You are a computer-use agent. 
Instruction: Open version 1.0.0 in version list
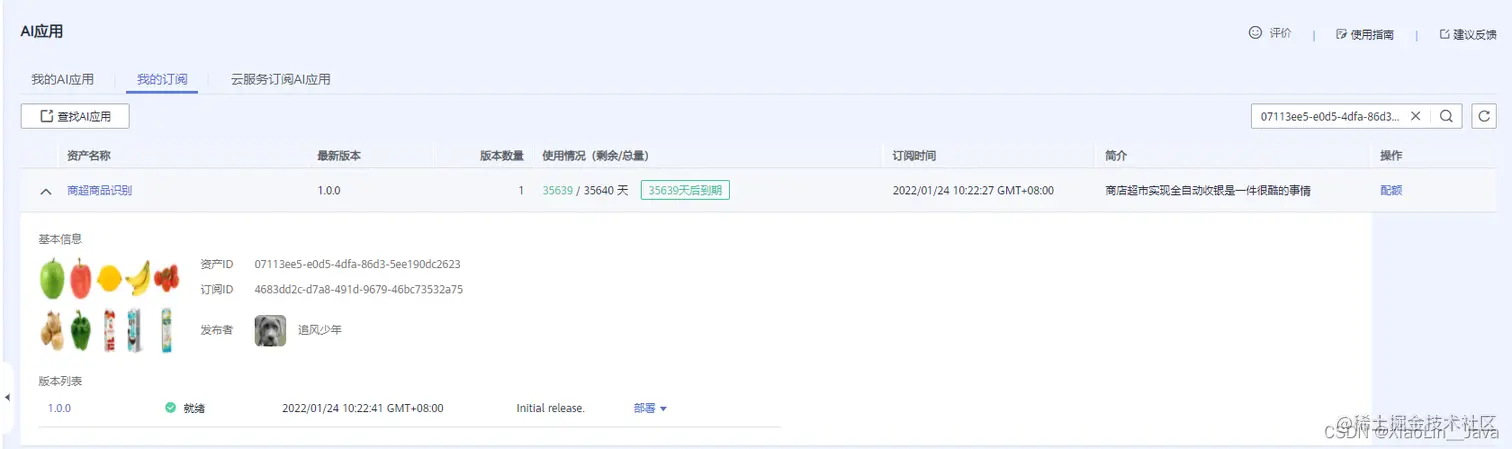(x=59, y=408)
